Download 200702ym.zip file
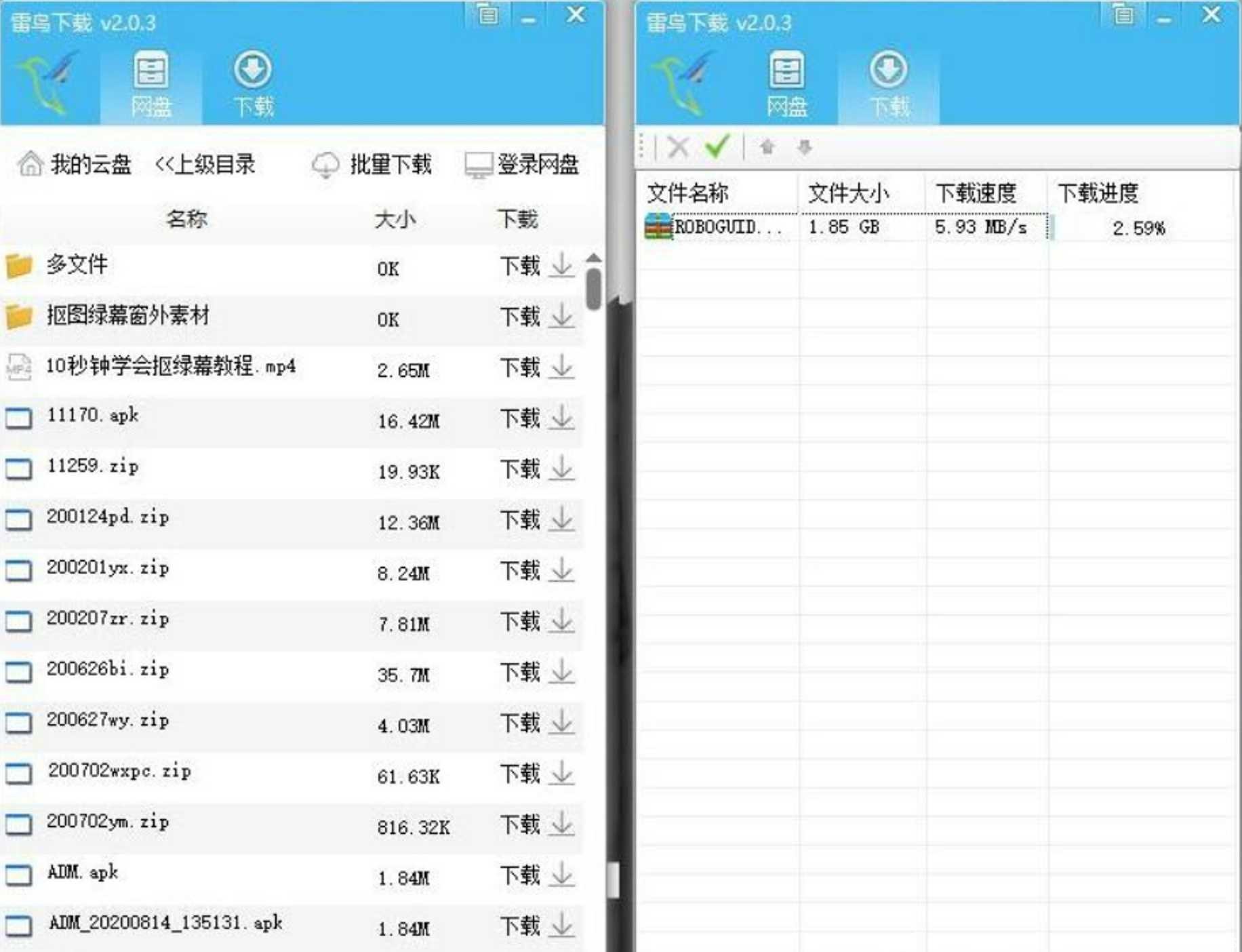This screenshot has width=1242, height=952. (x=537, y=824)
